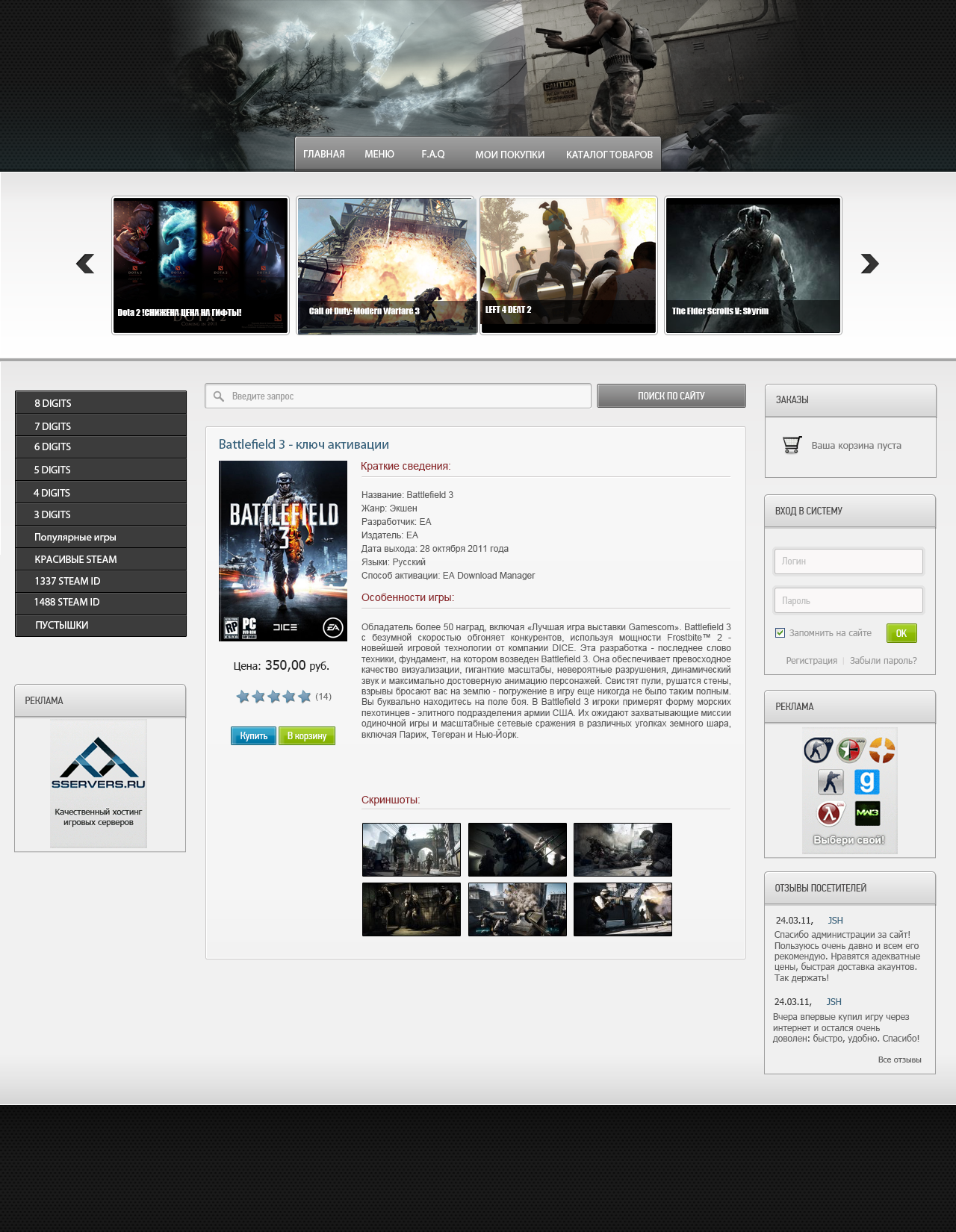956x1232 pixels.
Task: Click the previous slide arrow in the carousel
Action: click(x=85, y=264)
